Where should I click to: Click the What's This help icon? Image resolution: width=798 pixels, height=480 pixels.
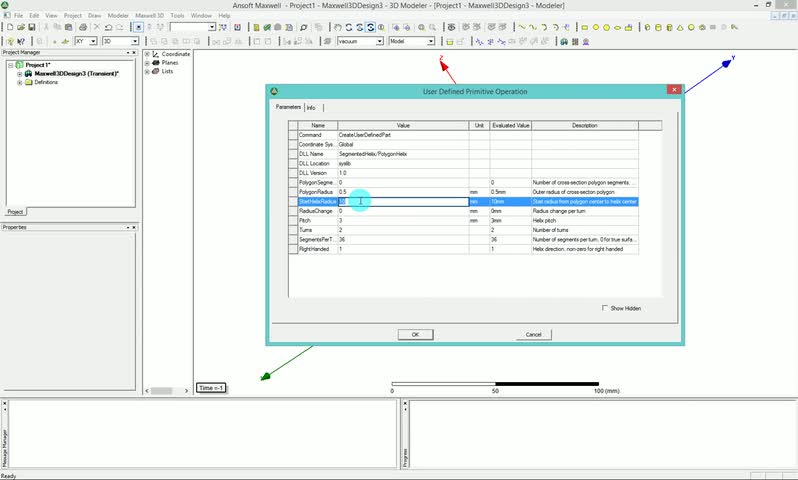point(21,41)
